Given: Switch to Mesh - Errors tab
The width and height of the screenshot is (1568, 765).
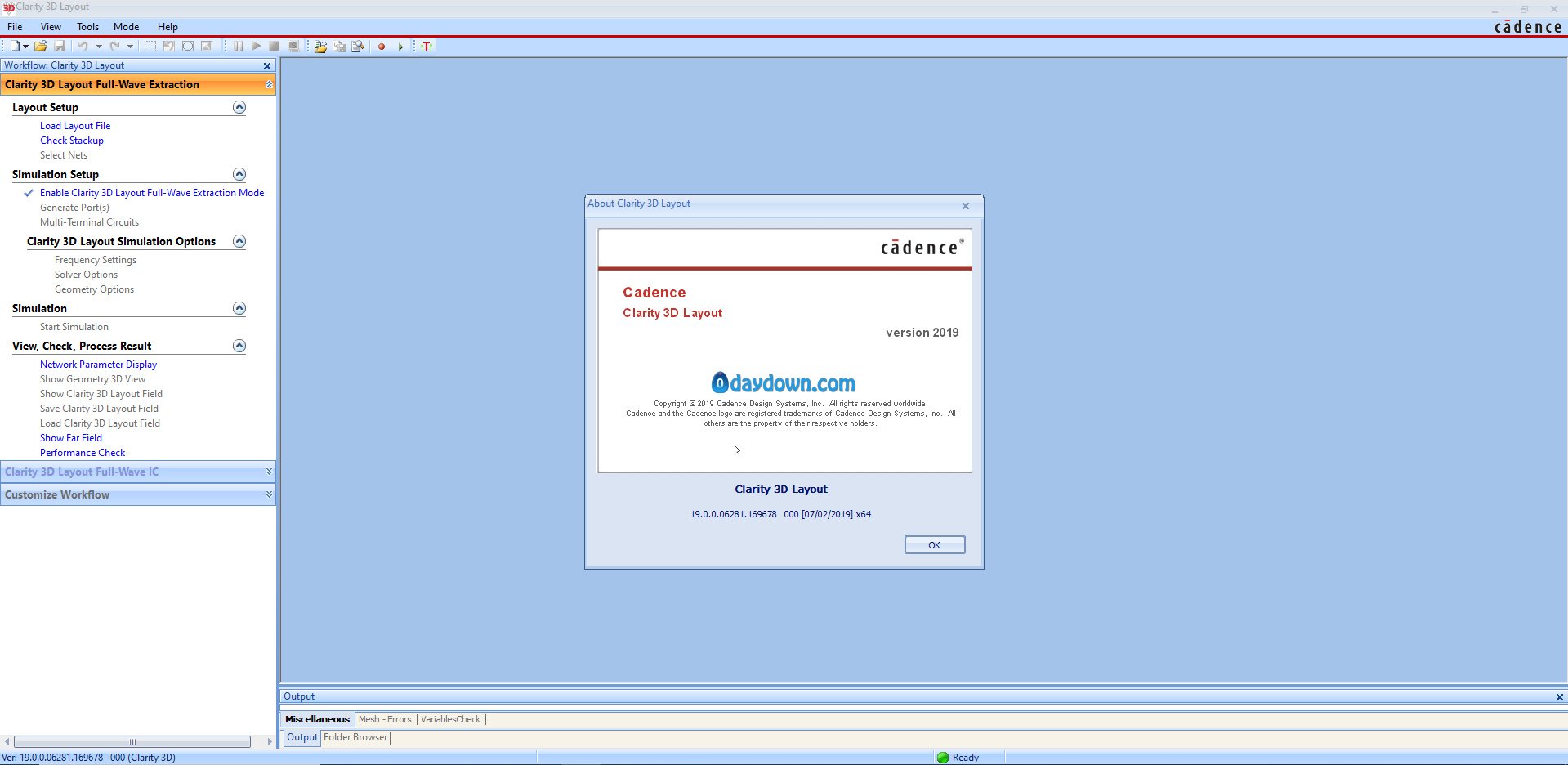Looking at the screenshot, I should coord(385,719).
